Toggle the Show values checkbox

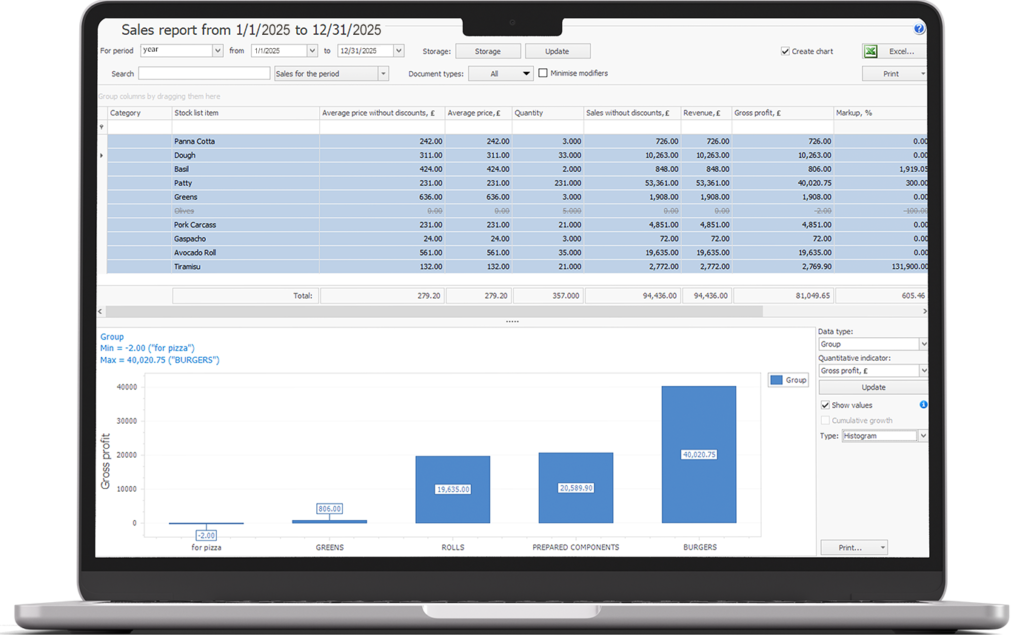[x=825, y=405]
